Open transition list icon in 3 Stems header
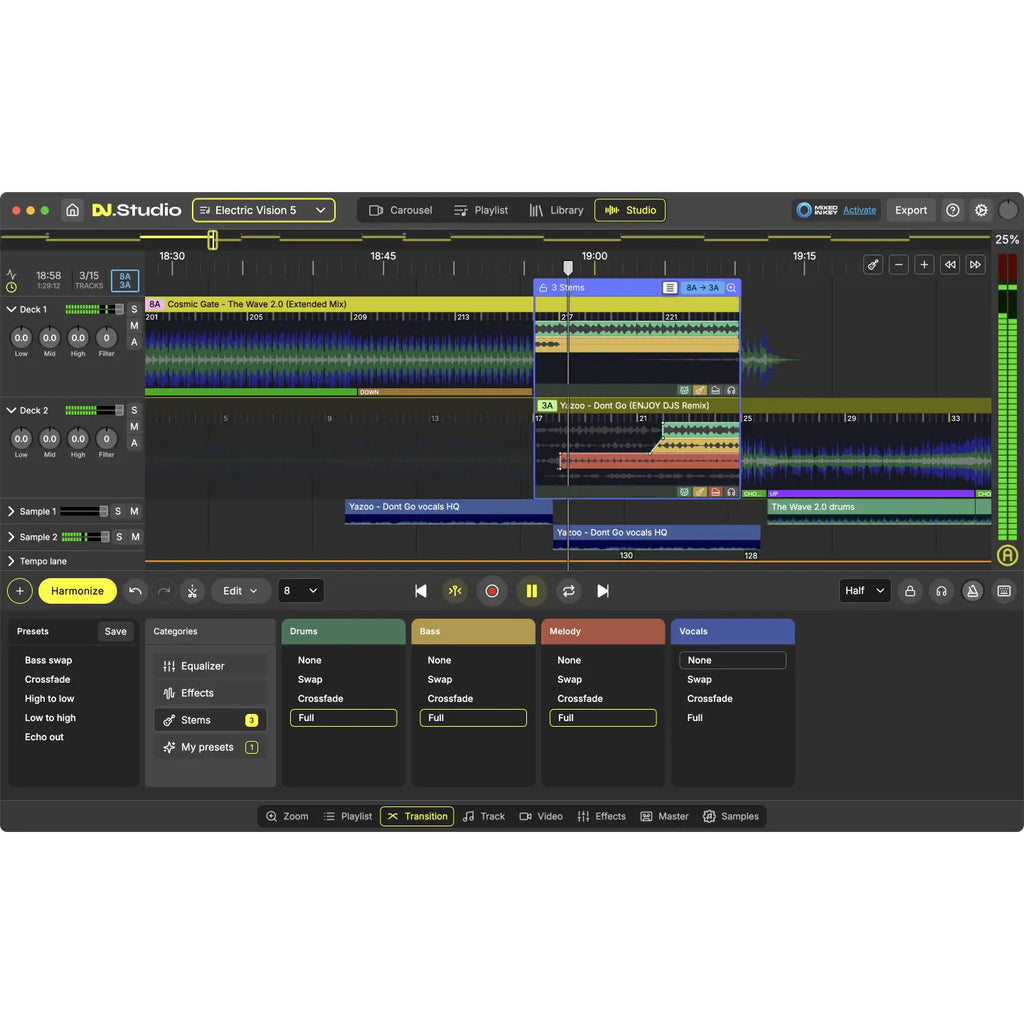Screen dimensions: 1024x1024 pyautogui.click(x=670, y=288)
